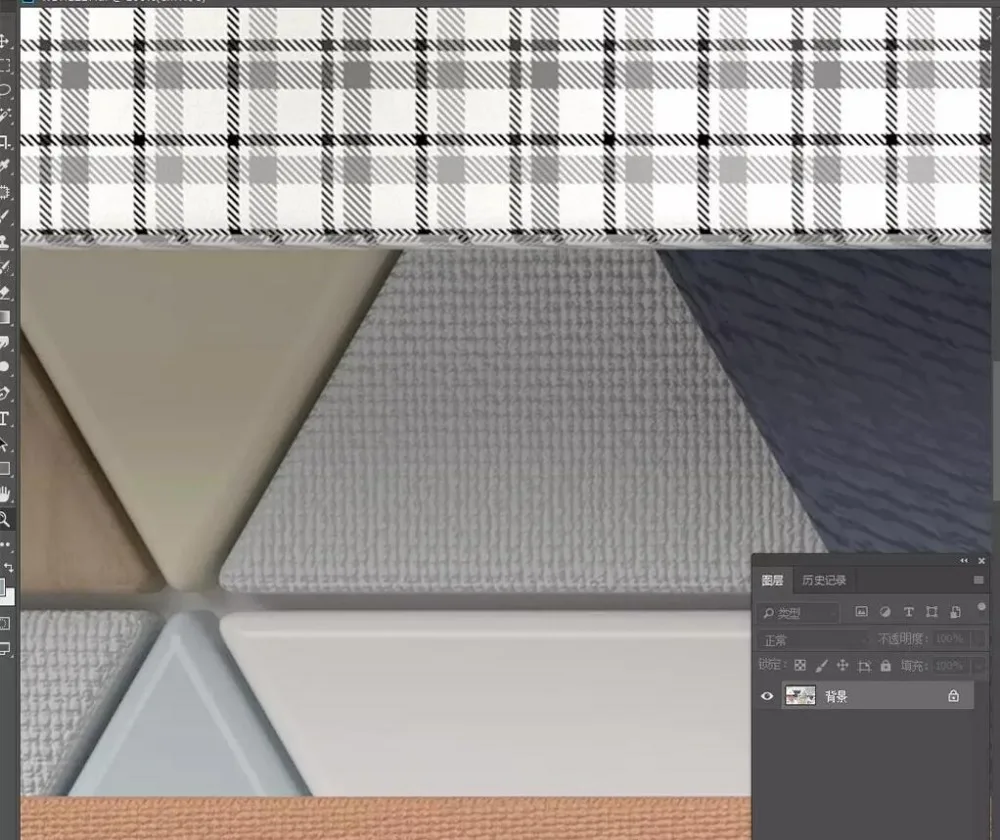Image resolution: width=1000 pixels, height=840 pixels.
Task: Open the Edit Toolbar ellipsis menu
Action: (x=4, y=545)
